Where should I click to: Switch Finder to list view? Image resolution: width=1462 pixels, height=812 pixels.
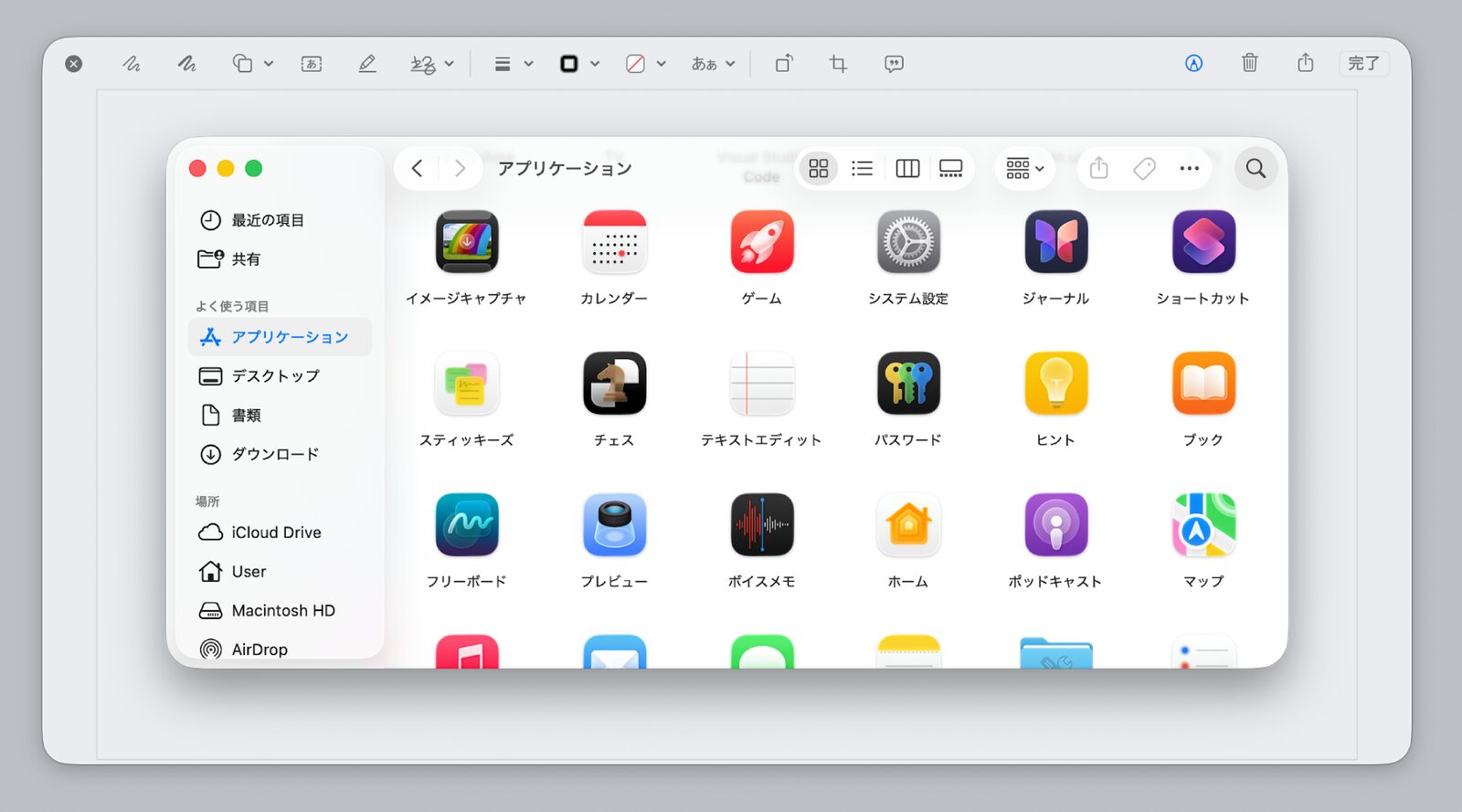[x=862, y=168]
